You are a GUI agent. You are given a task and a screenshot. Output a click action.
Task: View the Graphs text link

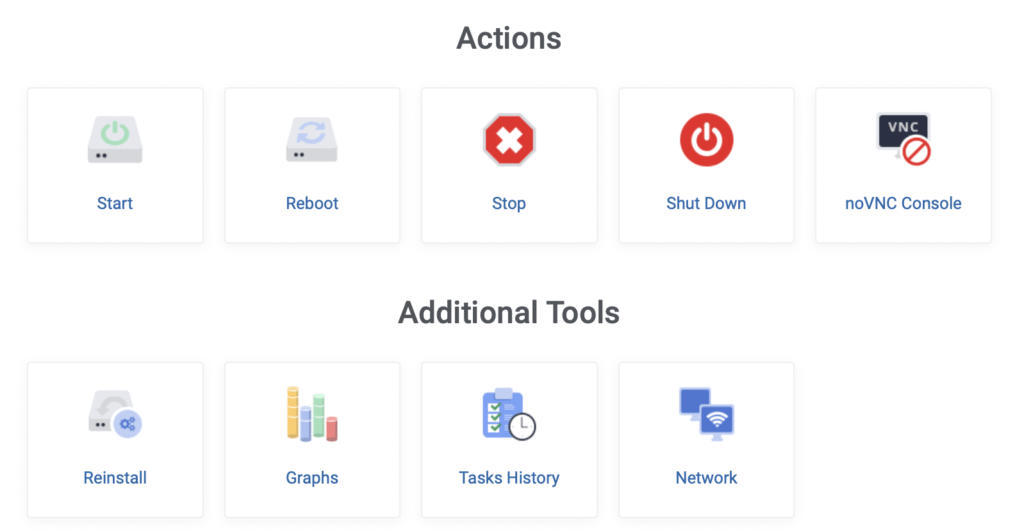coord(312,478)
